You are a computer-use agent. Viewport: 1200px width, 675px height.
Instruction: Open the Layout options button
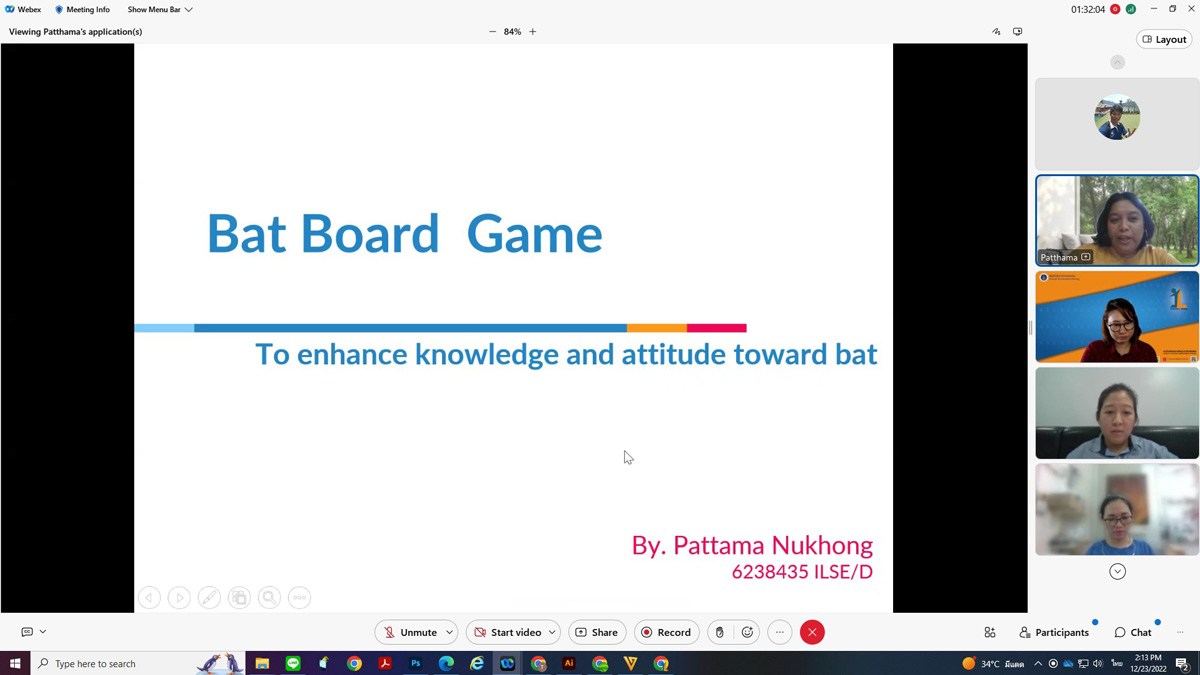(1164, 40)
